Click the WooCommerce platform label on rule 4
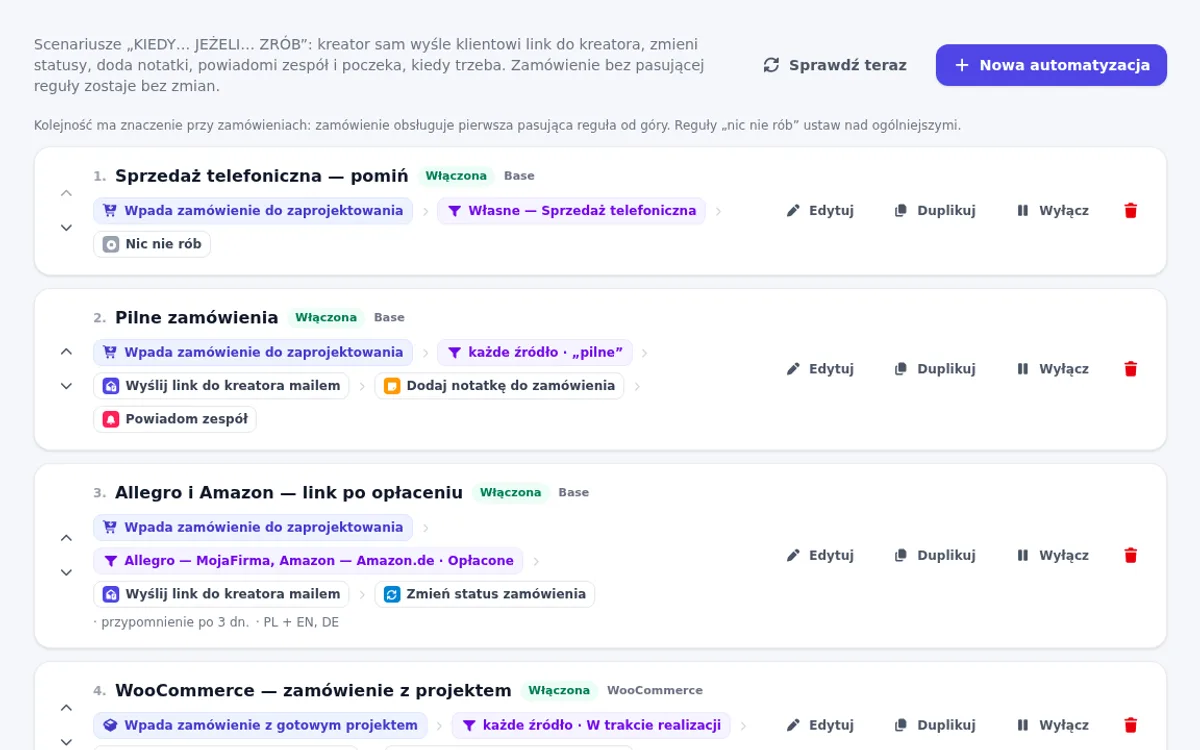This screenshot has height=750, width=1200. [x=655, y=690]
